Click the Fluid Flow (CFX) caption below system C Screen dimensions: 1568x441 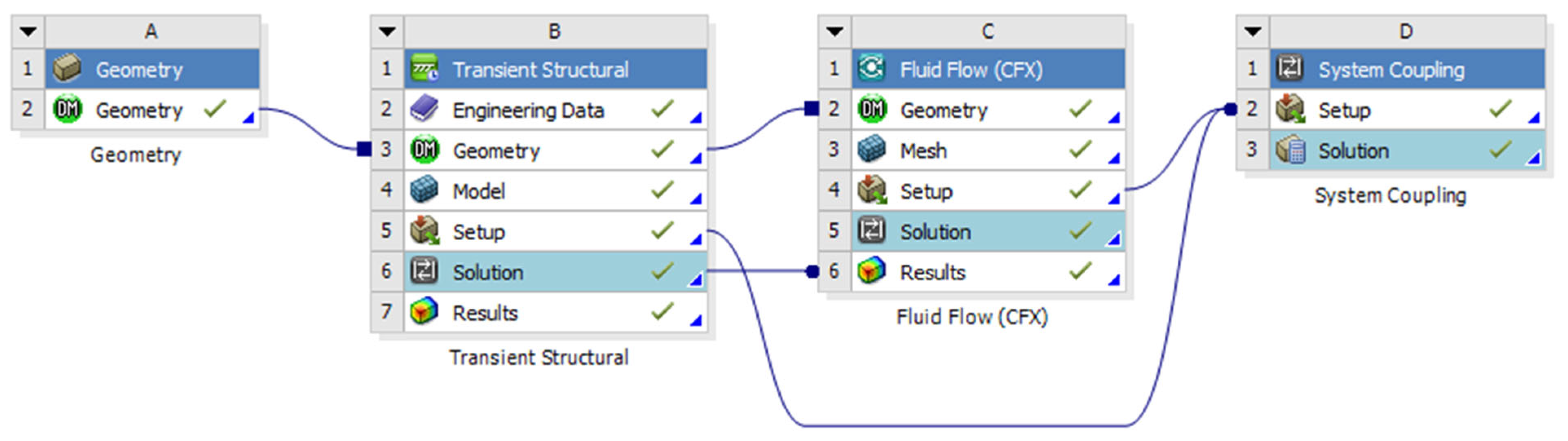[971, 317]
